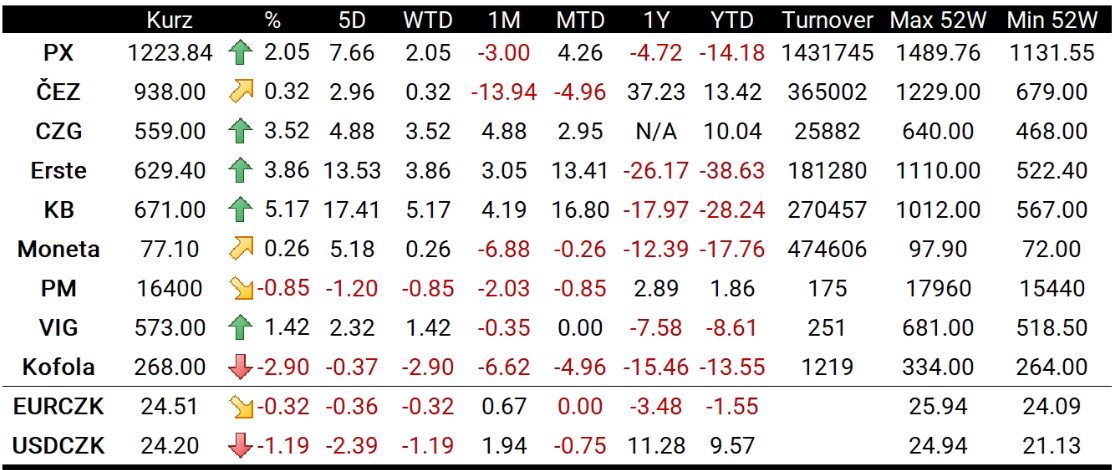
Task: Click the Kurz column header
Action: coord(170,20)
